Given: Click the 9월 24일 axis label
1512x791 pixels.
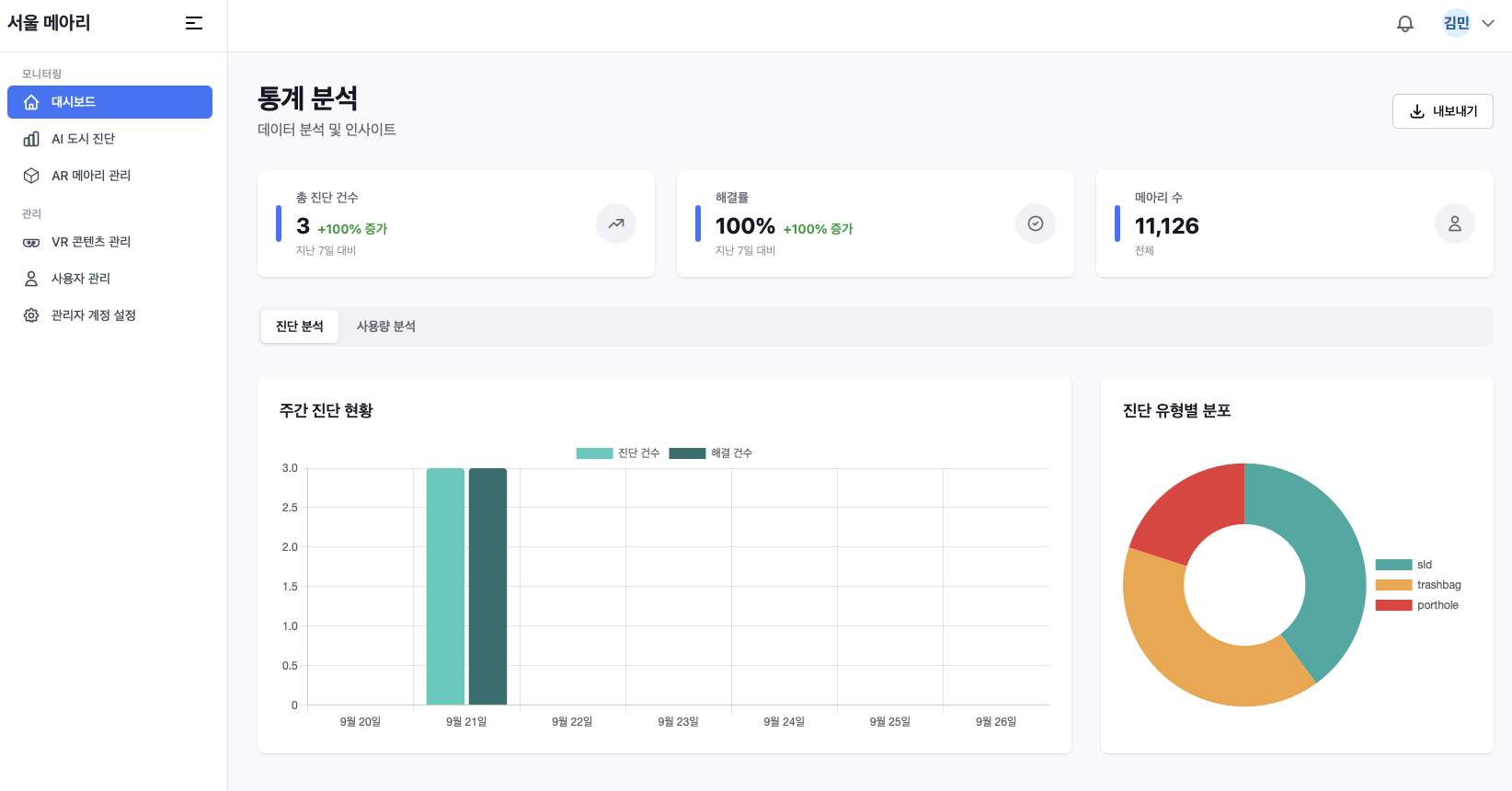Looking at the screenshot, I should (x=785, y=722).
